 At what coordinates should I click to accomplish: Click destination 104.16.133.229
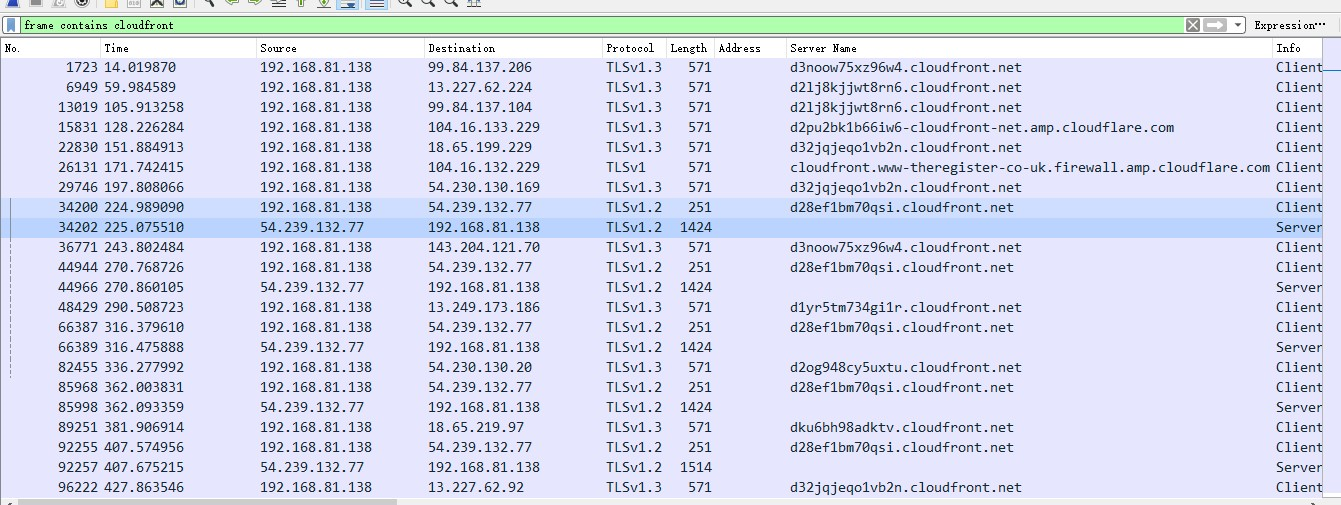484,128
